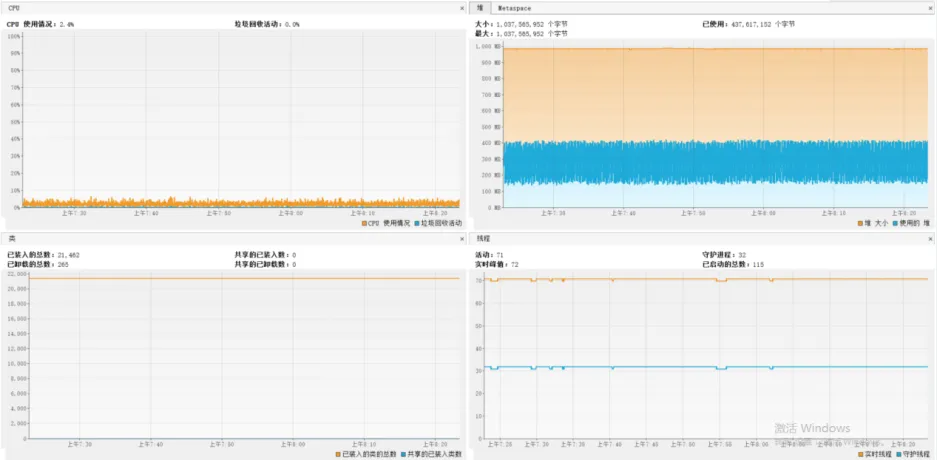Select the 堆 heap tab
The image size is (937, 460).
coord(480,8)
